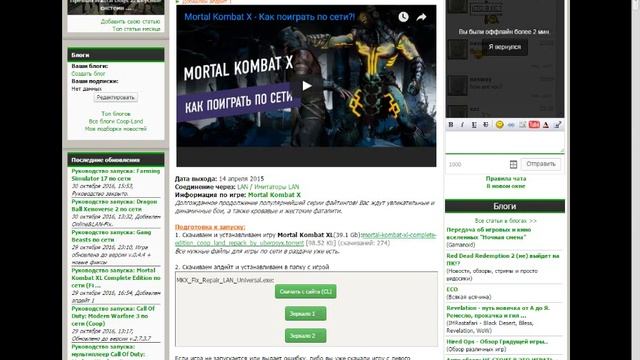The height and width of the screenshot is (360, 640).
Task: Choose text color with the red A icon
Action: [x=546, y=124]
